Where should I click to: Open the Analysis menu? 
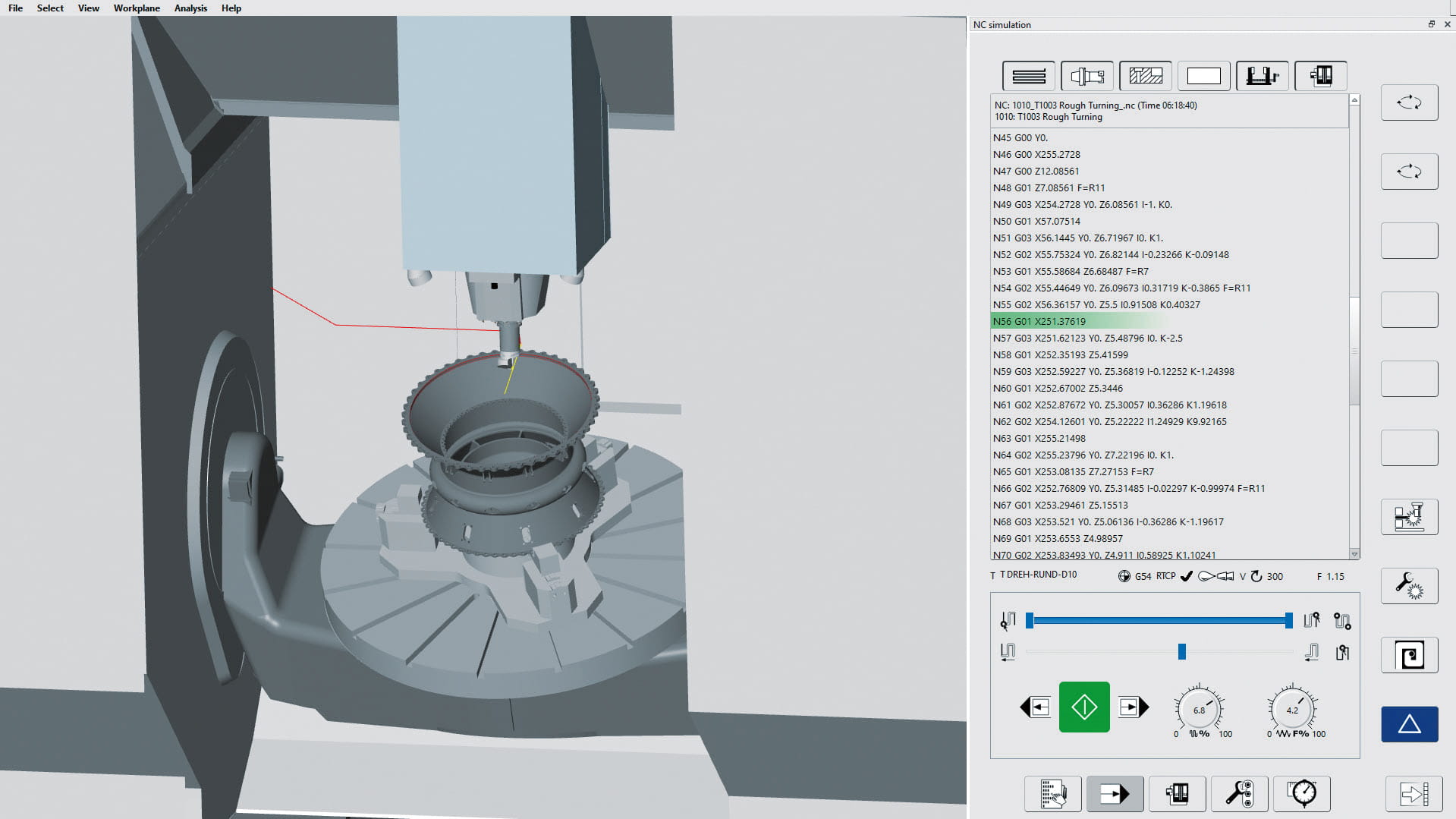pyautogui.click(x=190, y=8)
